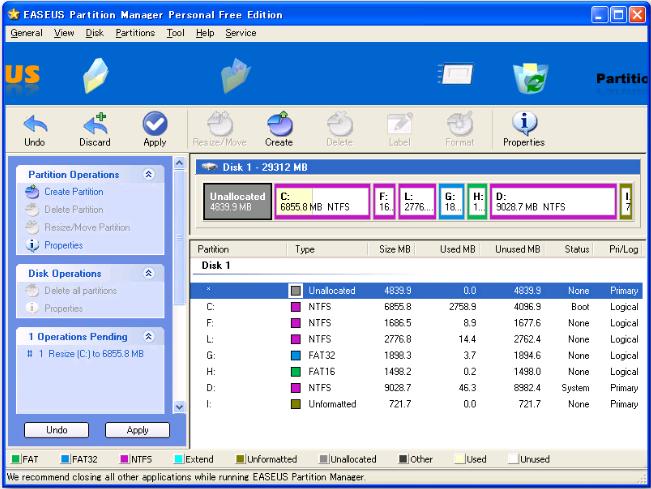Click the Properties link in Partition Operations
The image size is (651, 489).
(x=64, y=245)
